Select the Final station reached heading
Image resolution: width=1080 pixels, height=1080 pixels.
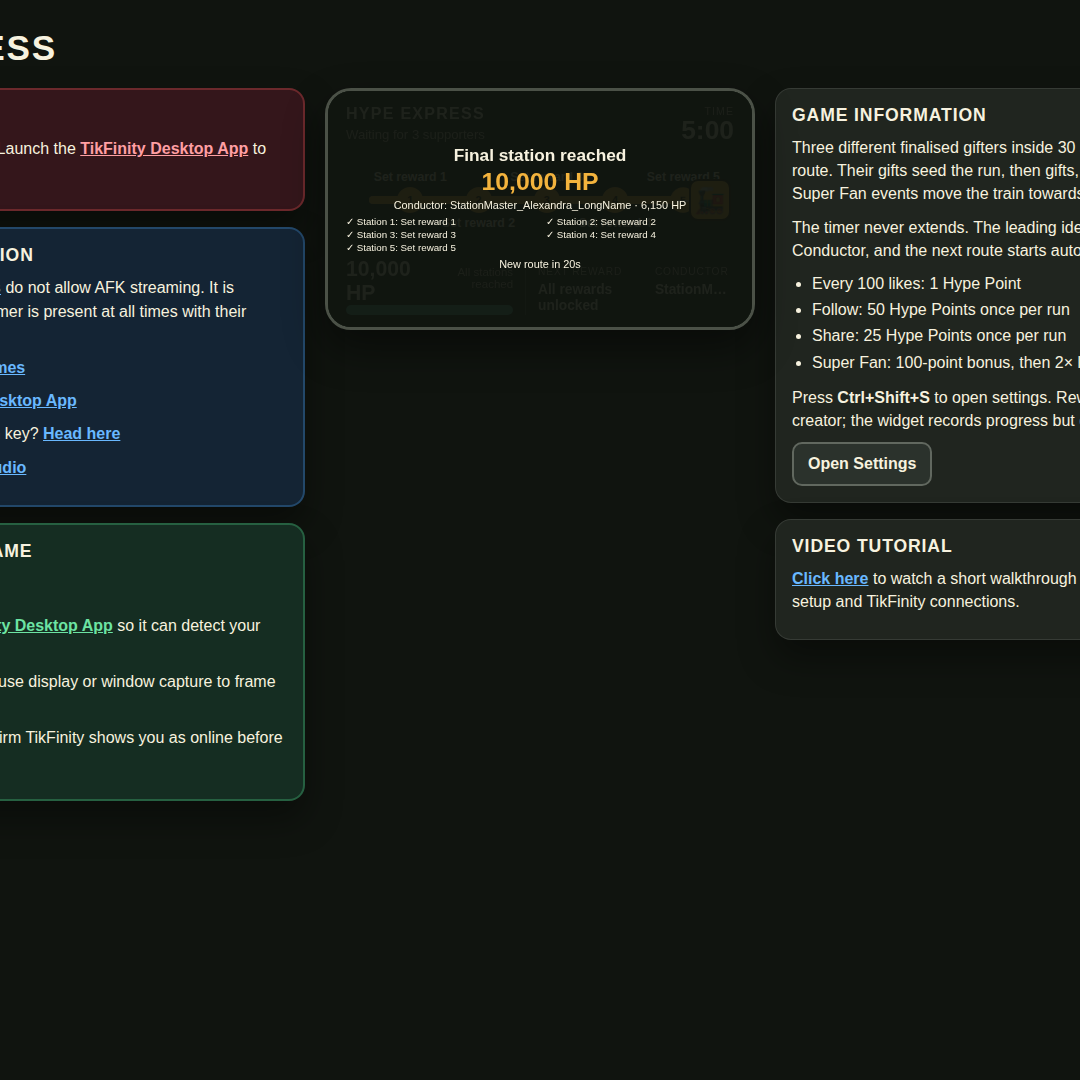coord(539,155)
